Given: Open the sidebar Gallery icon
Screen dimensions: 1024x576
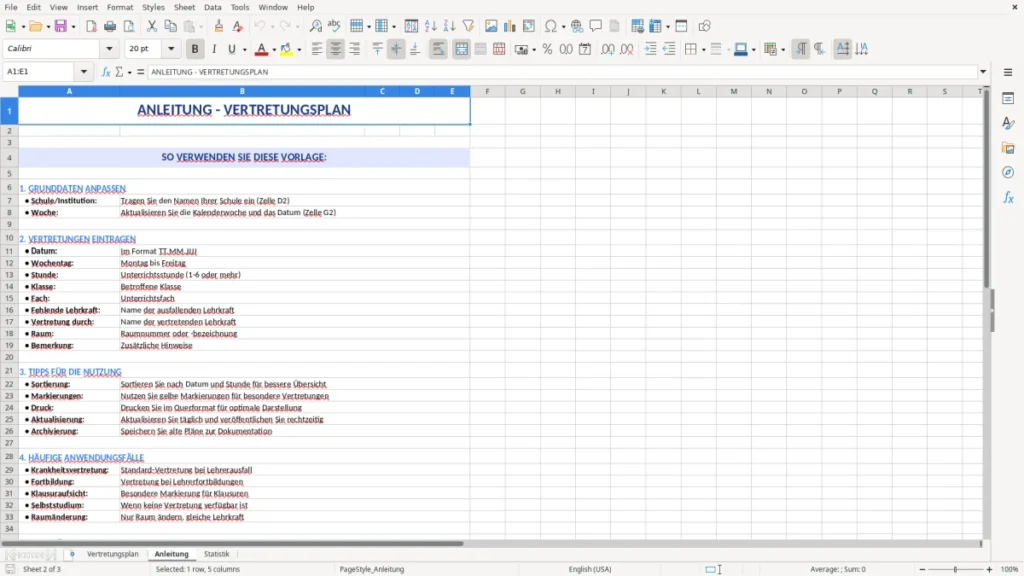Looking at the screenshot, I should 1008,148.
